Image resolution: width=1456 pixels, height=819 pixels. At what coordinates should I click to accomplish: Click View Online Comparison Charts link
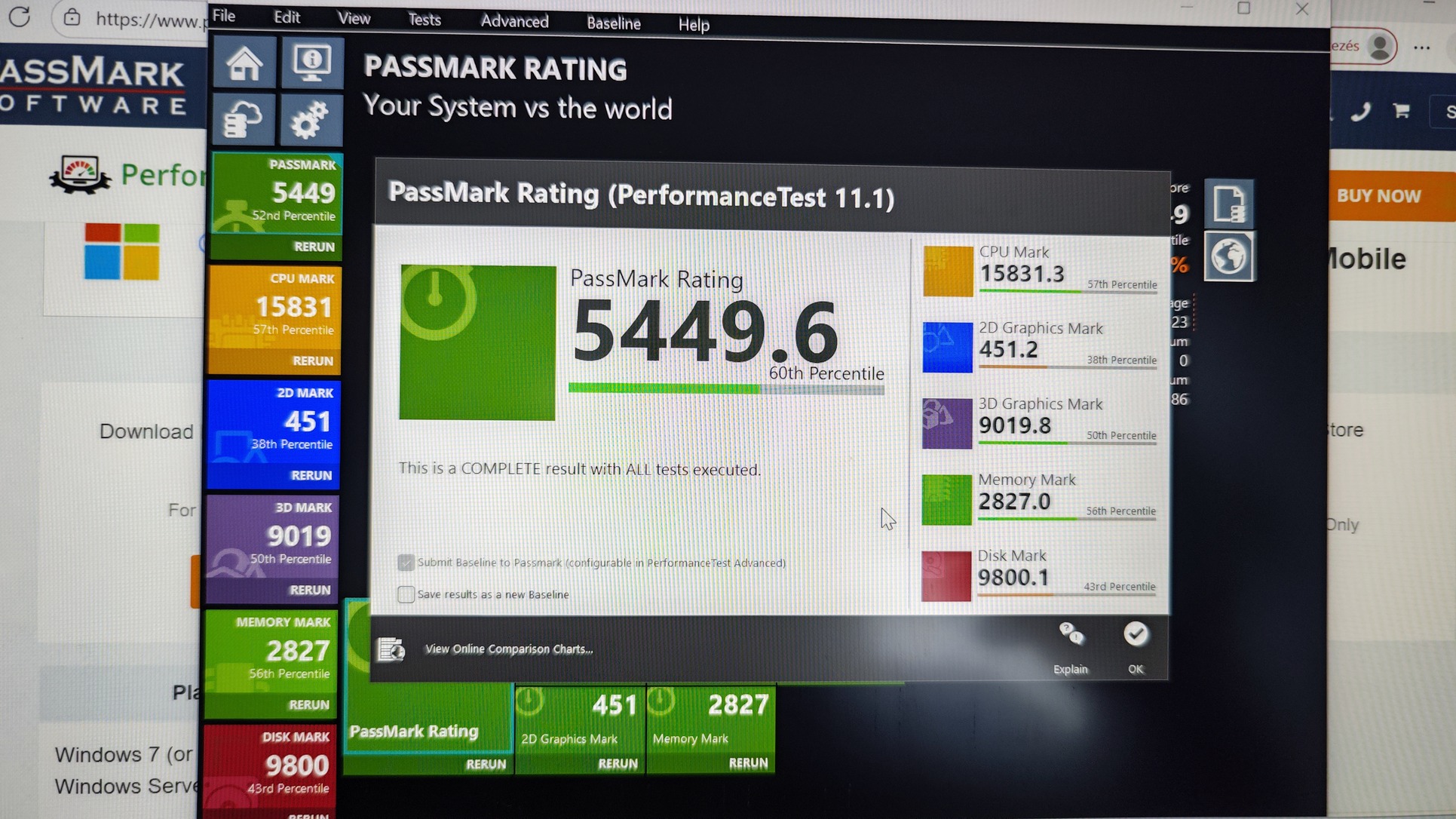(x=509, y=649)
